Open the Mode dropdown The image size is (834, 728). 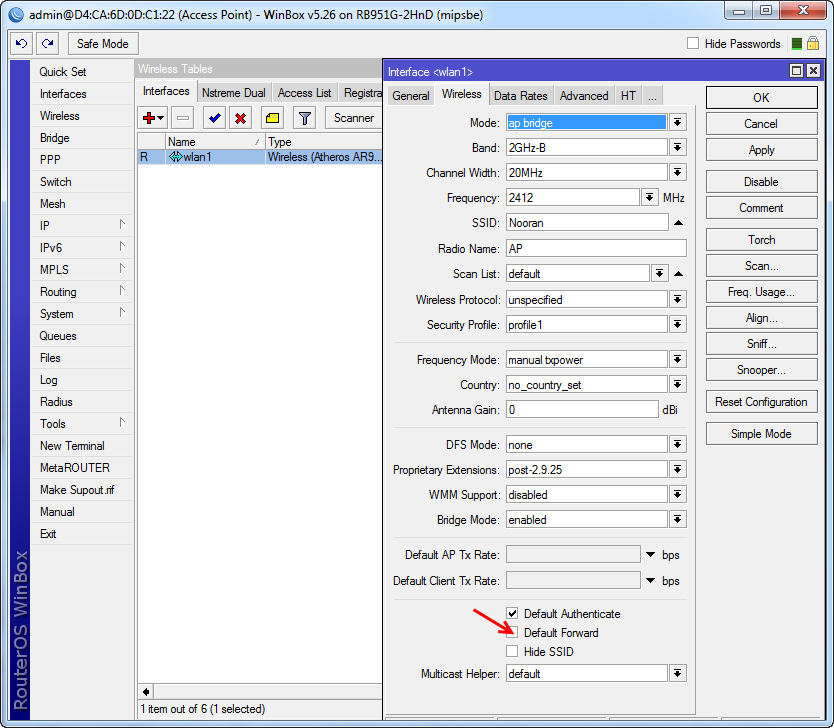[677, 122]
